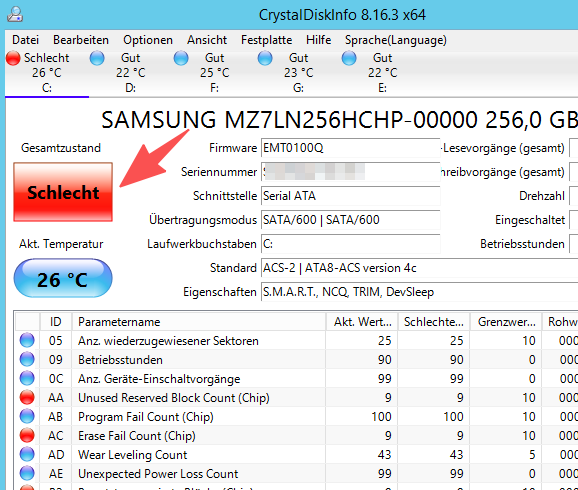Open the Datei menu
Image resolution: width=578 pixels, height=490 pixels.
25,40
